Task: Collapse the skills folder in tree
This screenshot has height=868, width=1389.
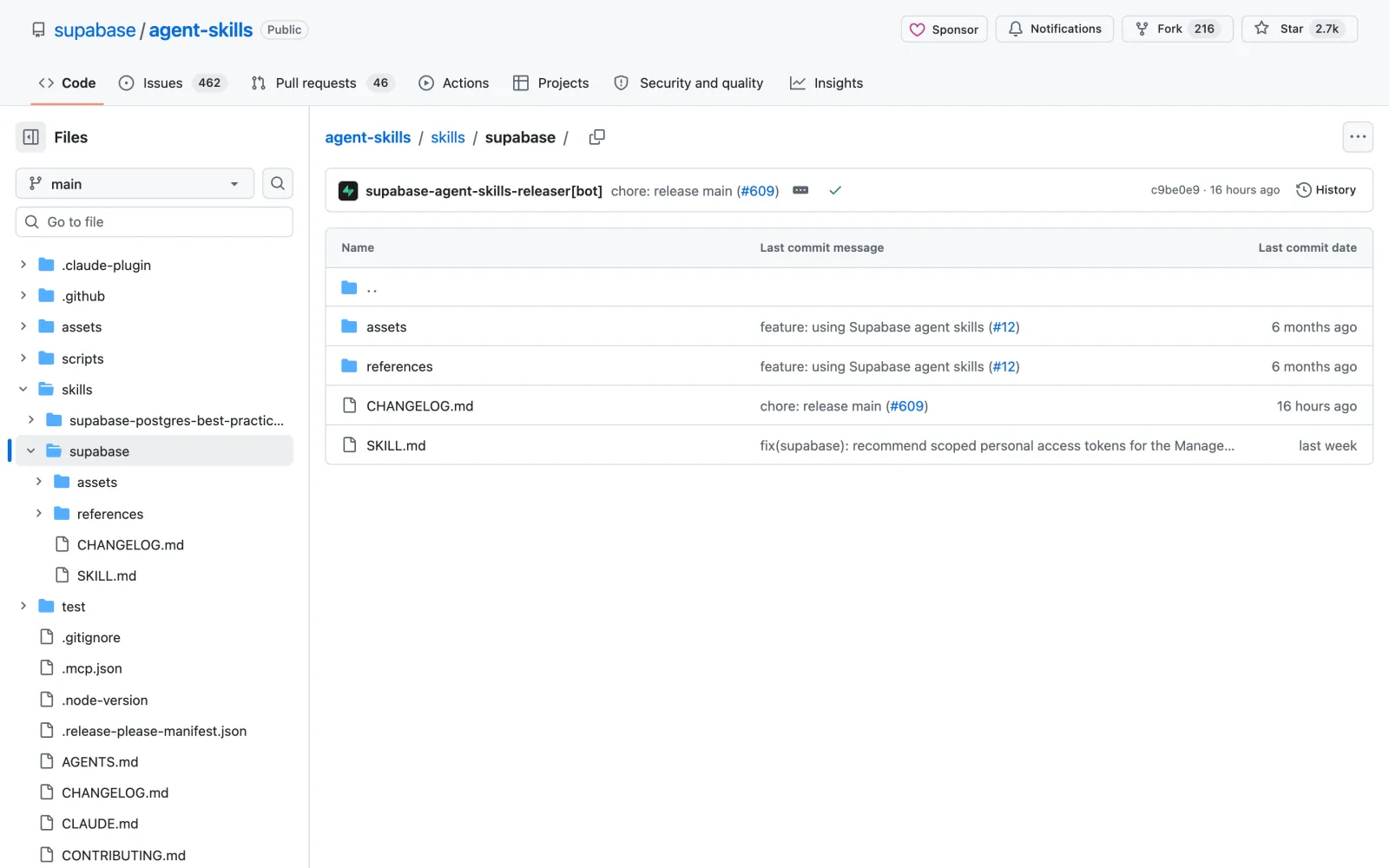Action: 23,390
